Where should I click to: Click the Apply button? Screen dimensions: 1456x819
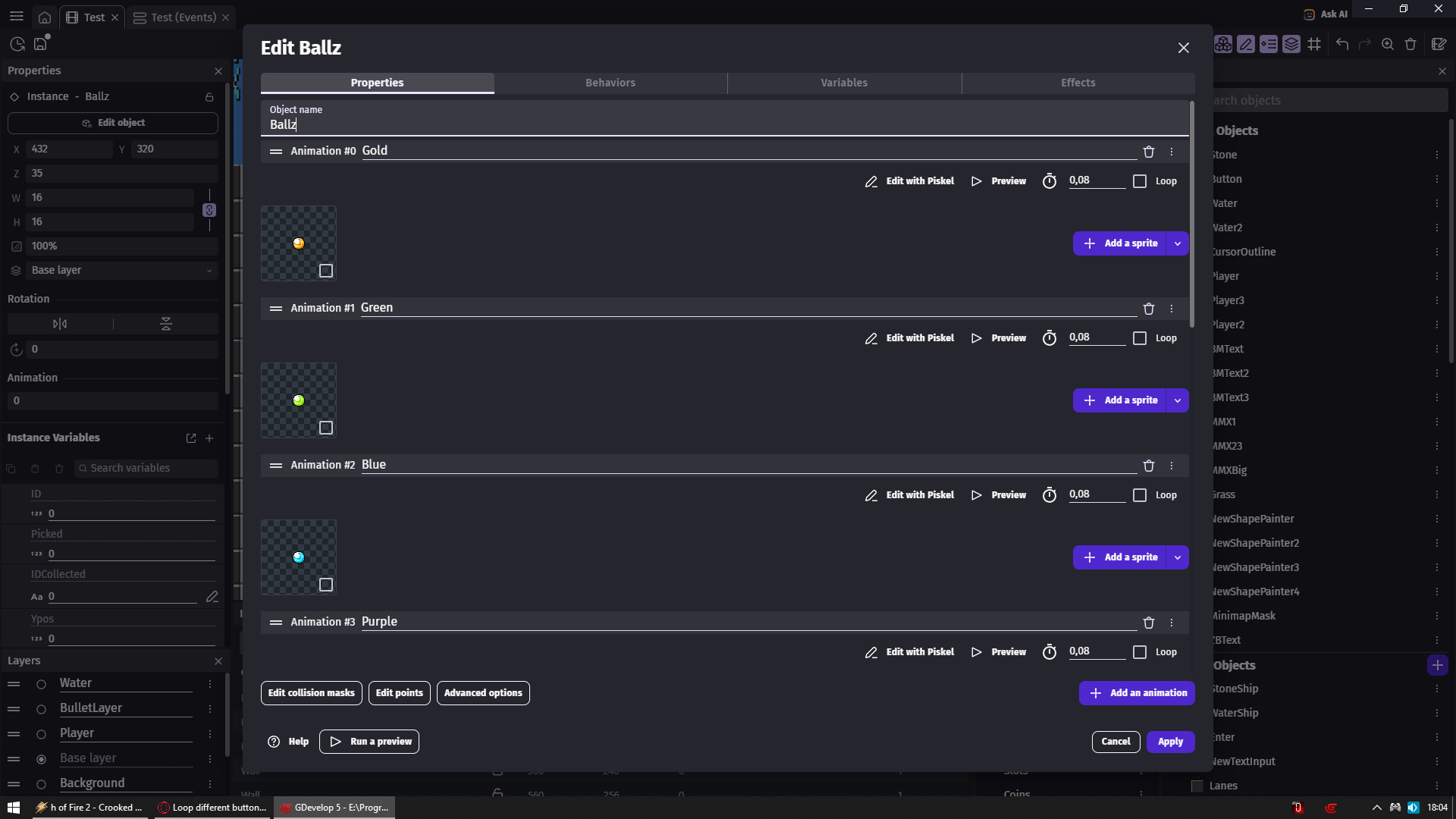1170,742
